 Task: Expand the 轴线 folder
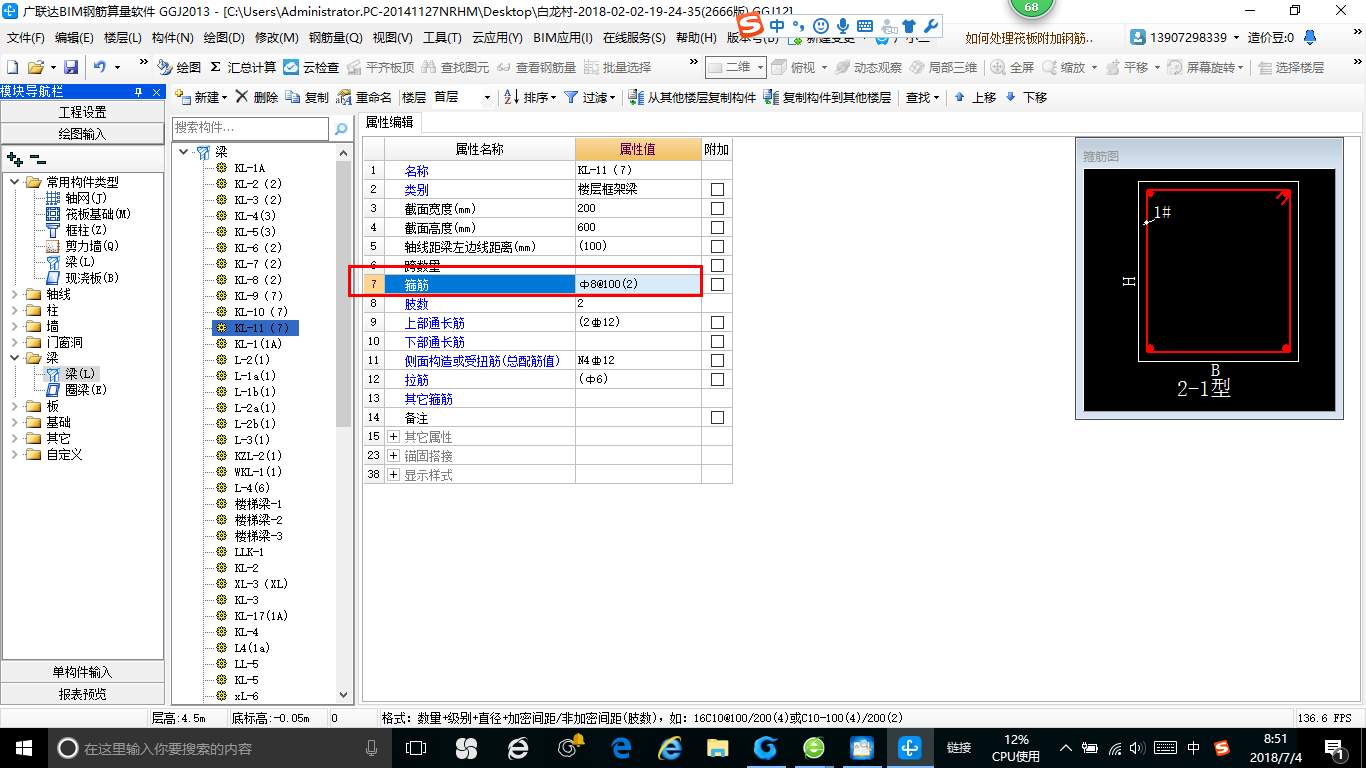point(14,294)
